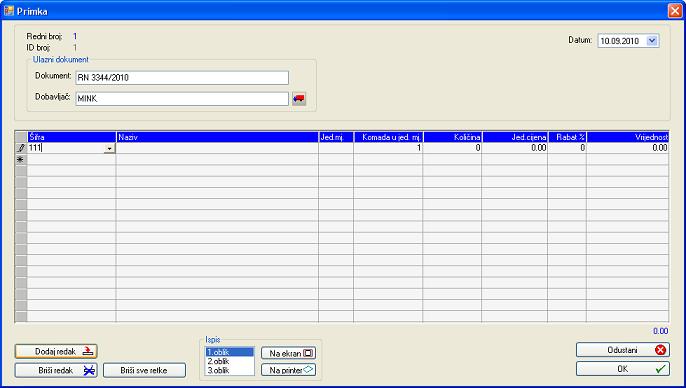Click the first row Jed.cijena cell 0.00
Viewport: 686px width, 388px height.
click(515, 148)
